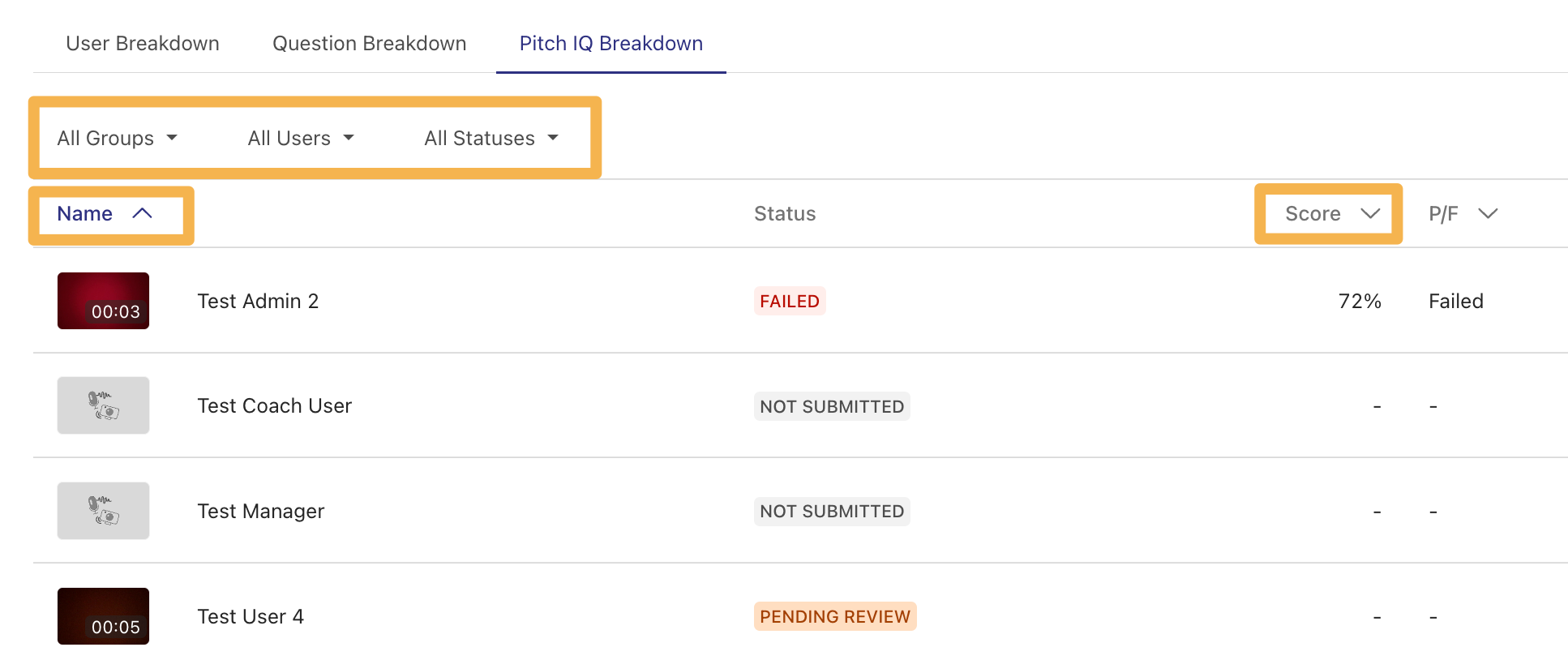Image resolution: width=1568 pixels, height=660 pixels.
Task: Select the Pitch IQ Breakdown tab
Action: [611, 44]
